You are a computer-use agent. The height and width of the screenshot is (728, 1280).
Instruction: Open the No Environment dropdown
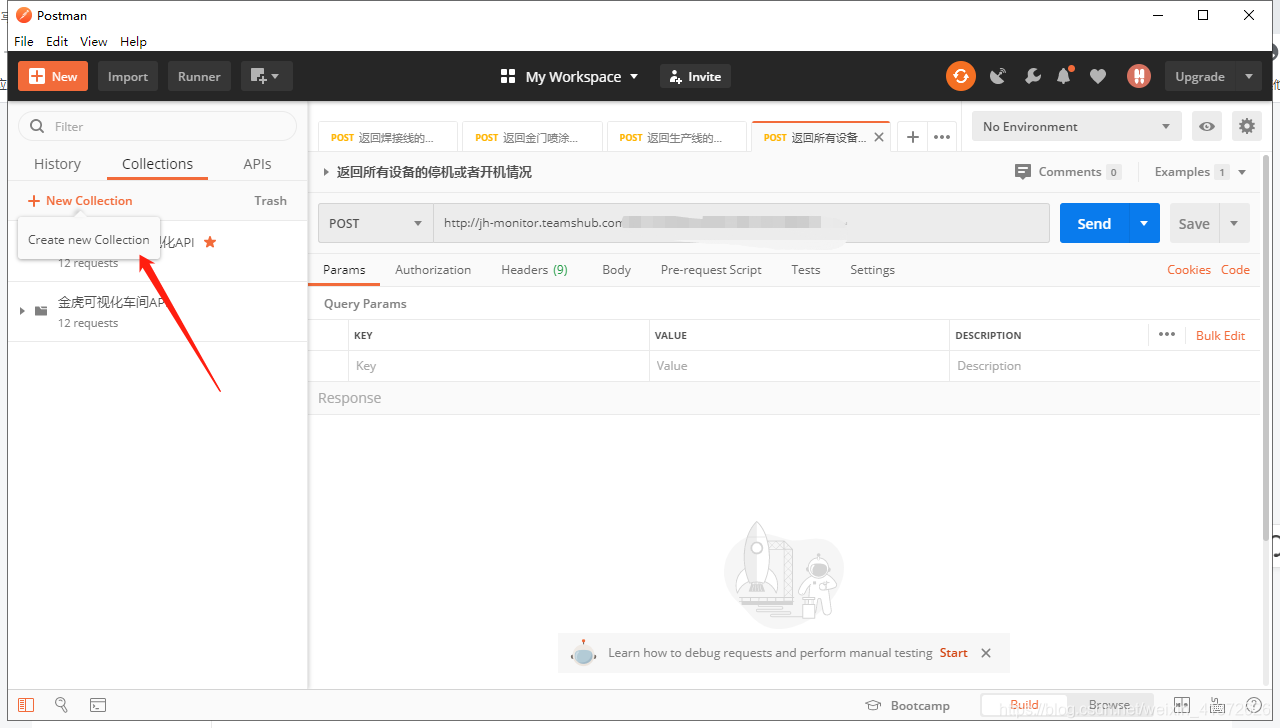tap(1076, 126)
